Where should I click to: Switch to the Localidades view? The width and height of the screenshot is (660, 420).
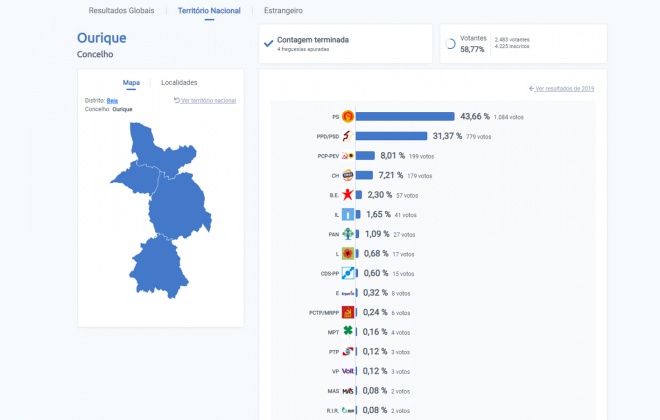pos(179,82)
